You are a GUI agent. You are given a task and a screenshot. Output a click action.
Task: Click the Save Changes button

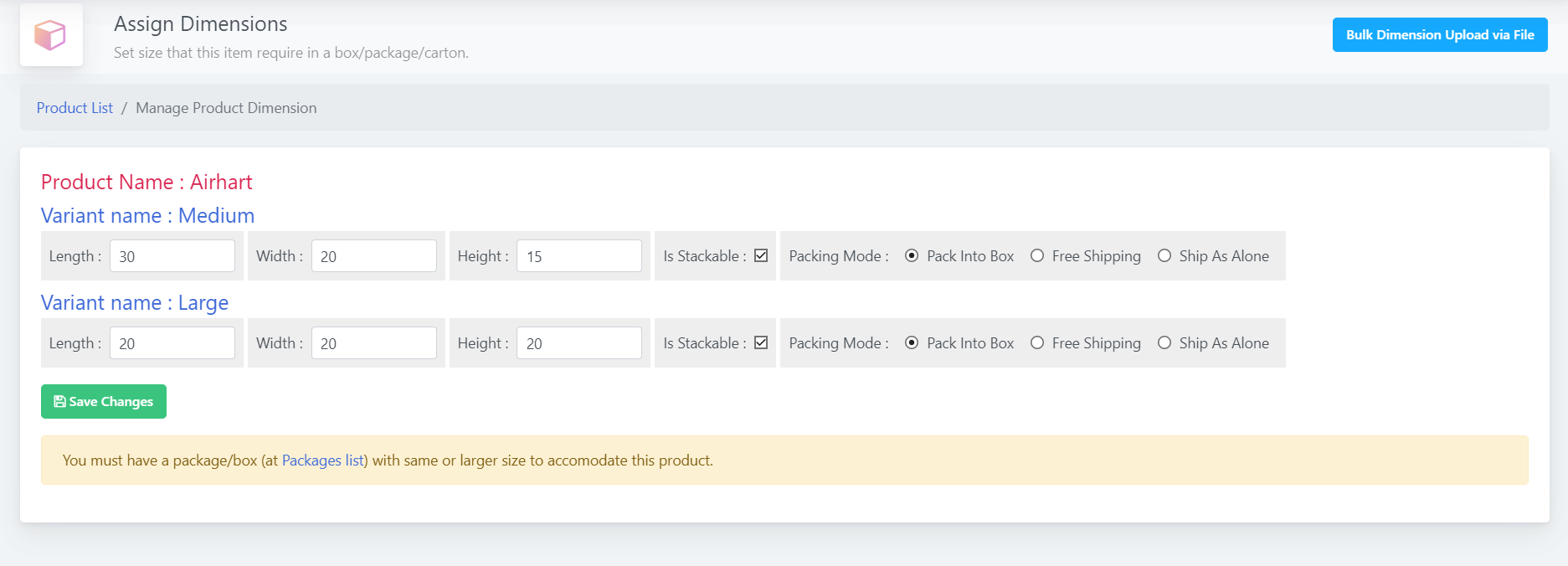pyautogui.click(x=104, y=402)
